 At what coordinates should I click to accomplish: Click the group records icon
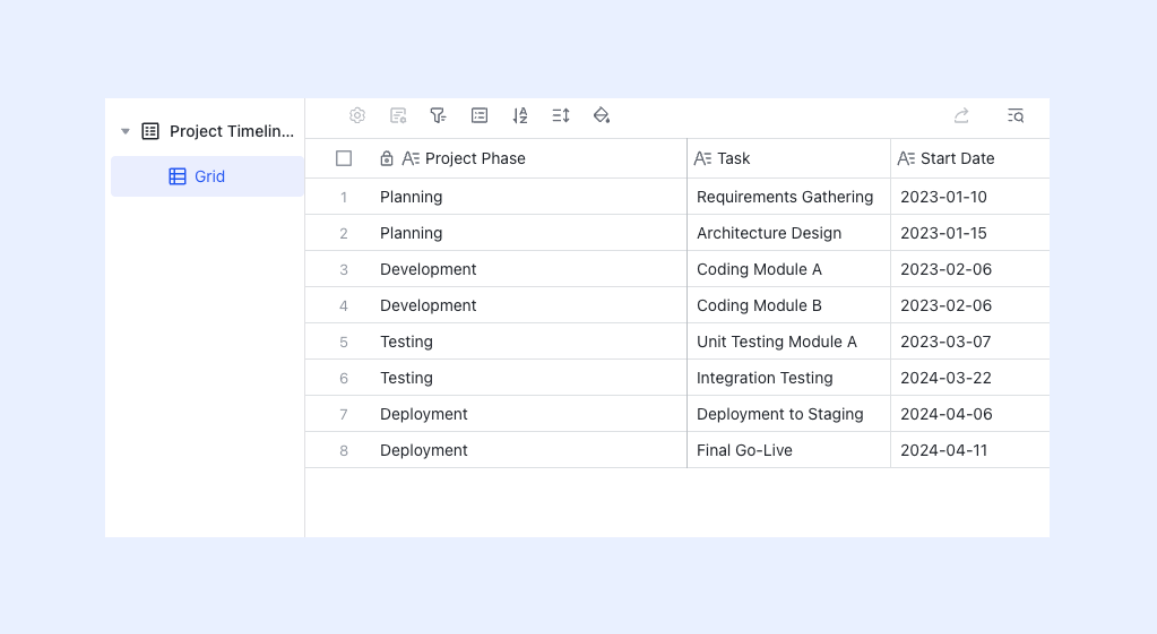point(480,115)
